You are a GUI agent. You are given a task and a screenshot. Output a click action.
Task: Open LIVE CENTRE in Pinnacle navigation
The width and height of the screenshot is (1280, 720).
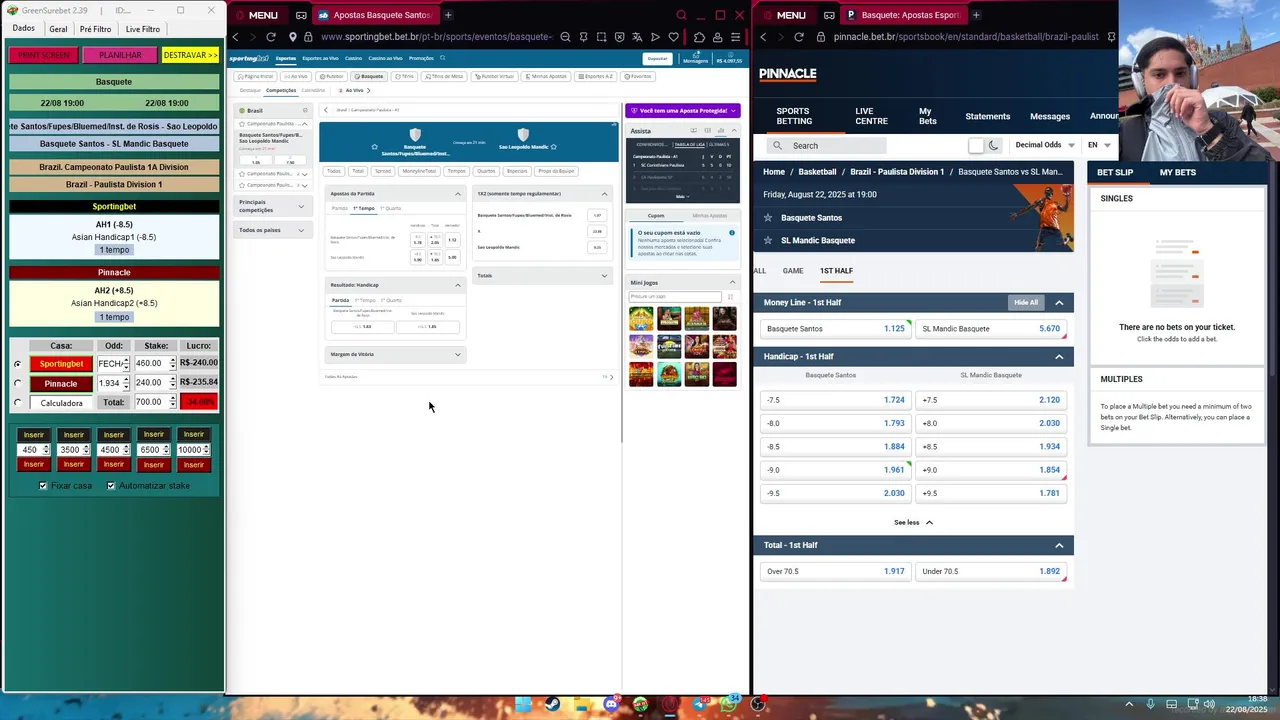pyautogui.click(x=871, y=116)
